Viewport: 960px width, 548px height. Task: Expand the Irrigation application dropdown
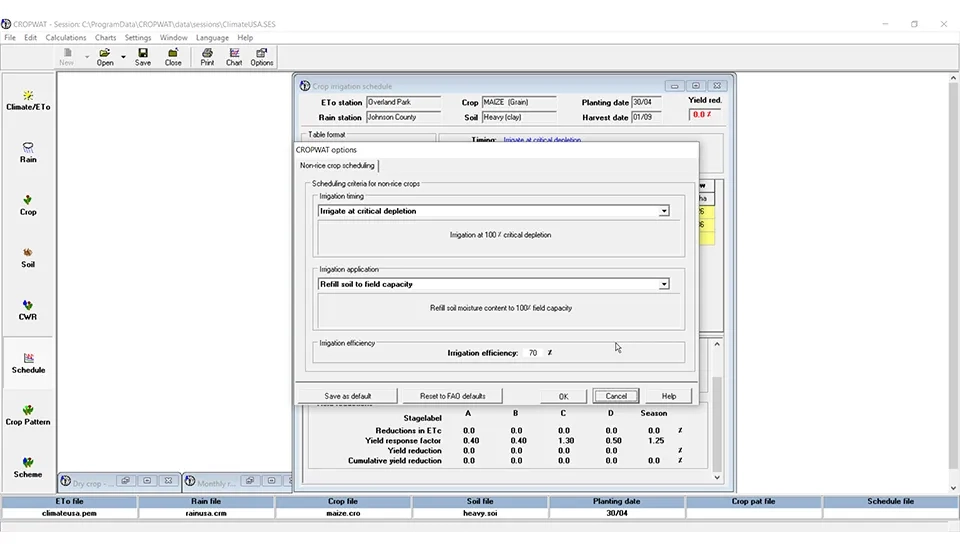pyautogui.click(x=664, y=284)
